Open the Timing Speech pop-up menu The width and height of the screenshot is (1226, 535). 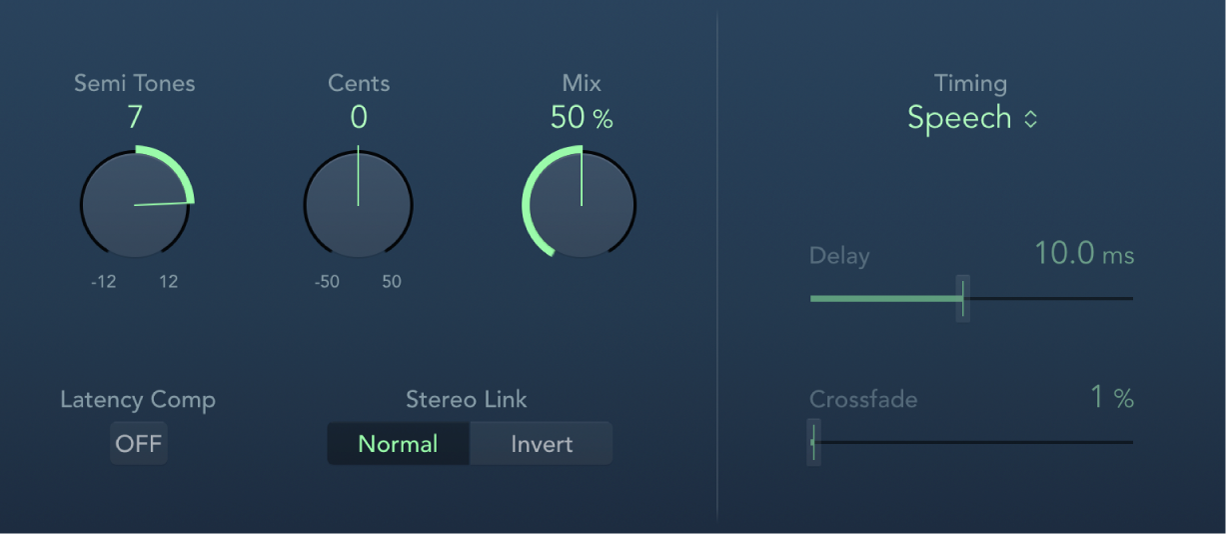coord(960,118)
